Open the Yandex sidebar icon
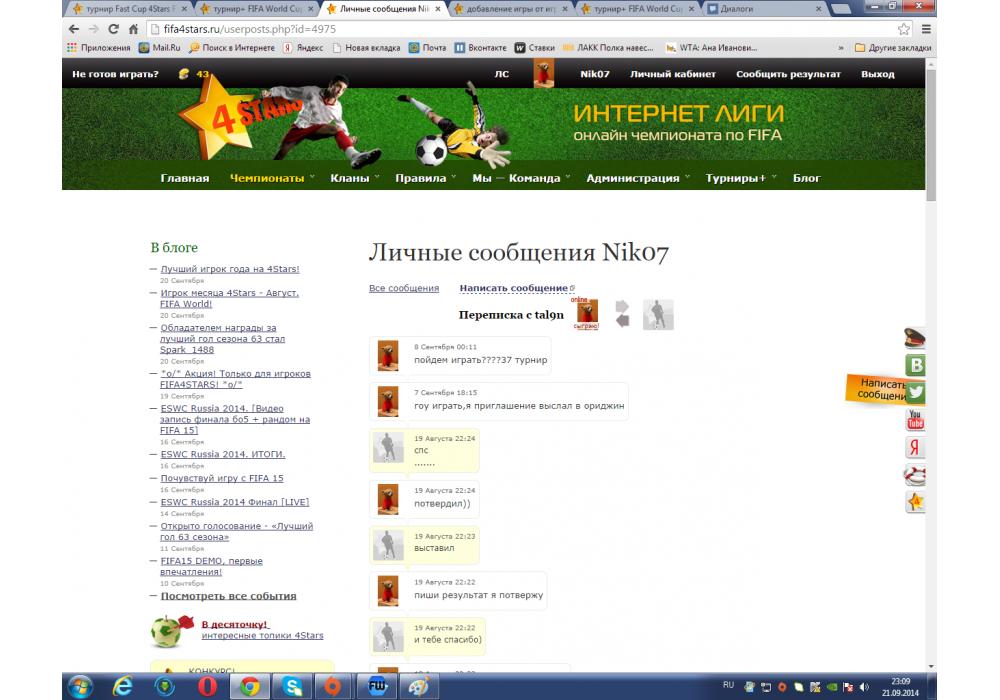 (x=914, y=447)
